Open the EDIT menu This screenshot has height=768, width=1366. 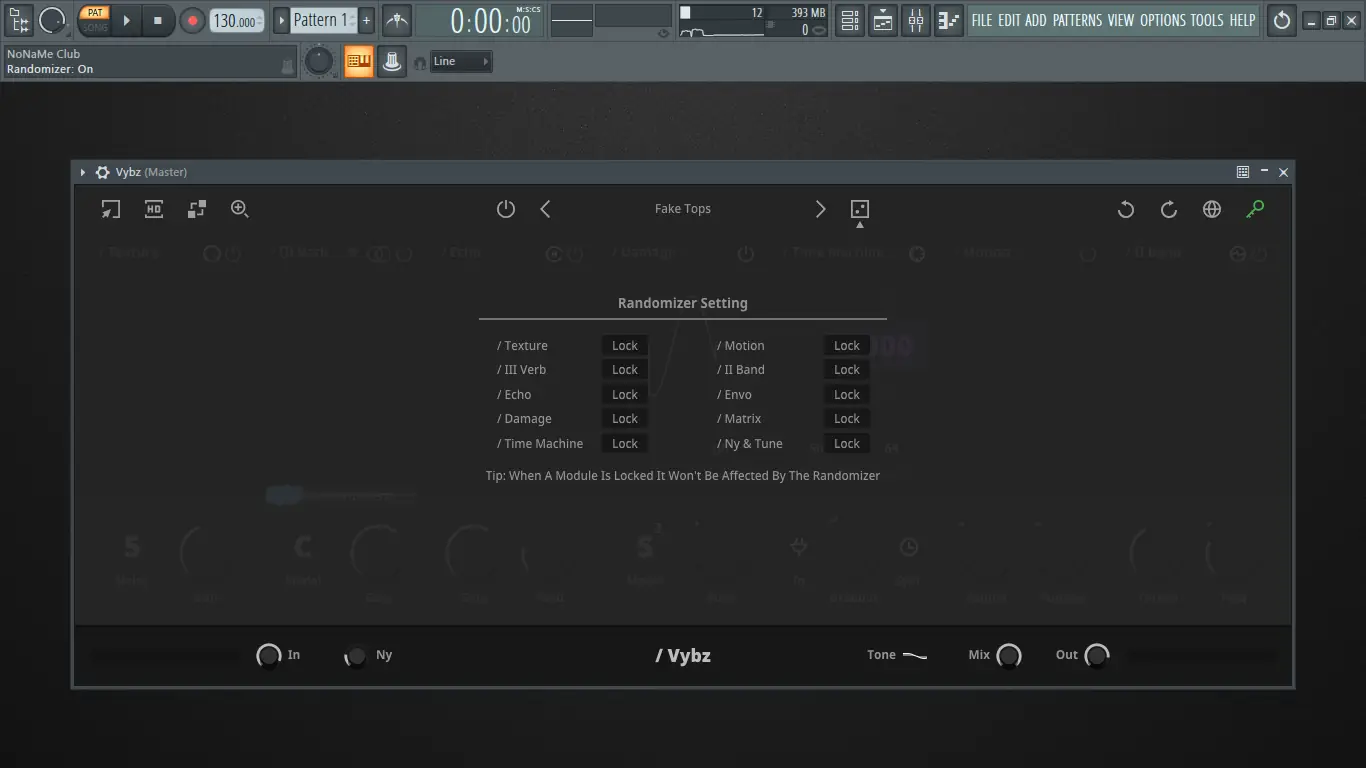point(1009,20)
